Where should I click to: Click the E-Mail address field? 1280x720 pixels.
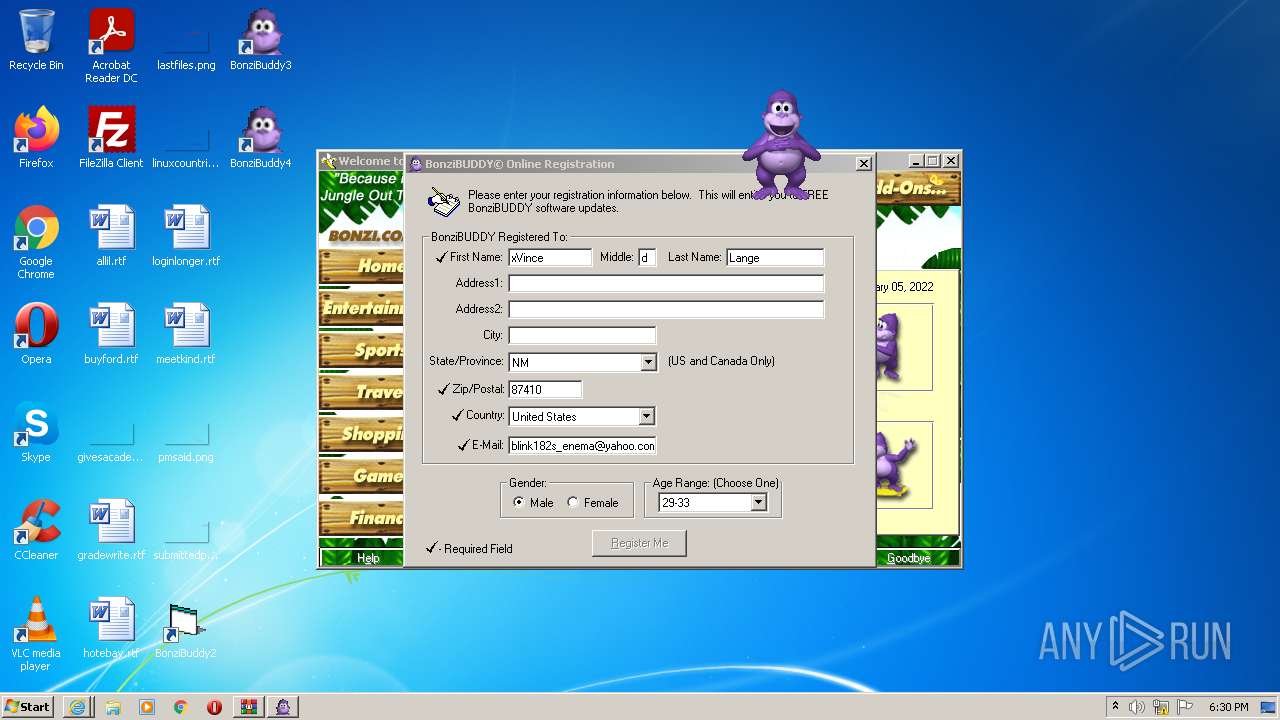tap(582, 446)
